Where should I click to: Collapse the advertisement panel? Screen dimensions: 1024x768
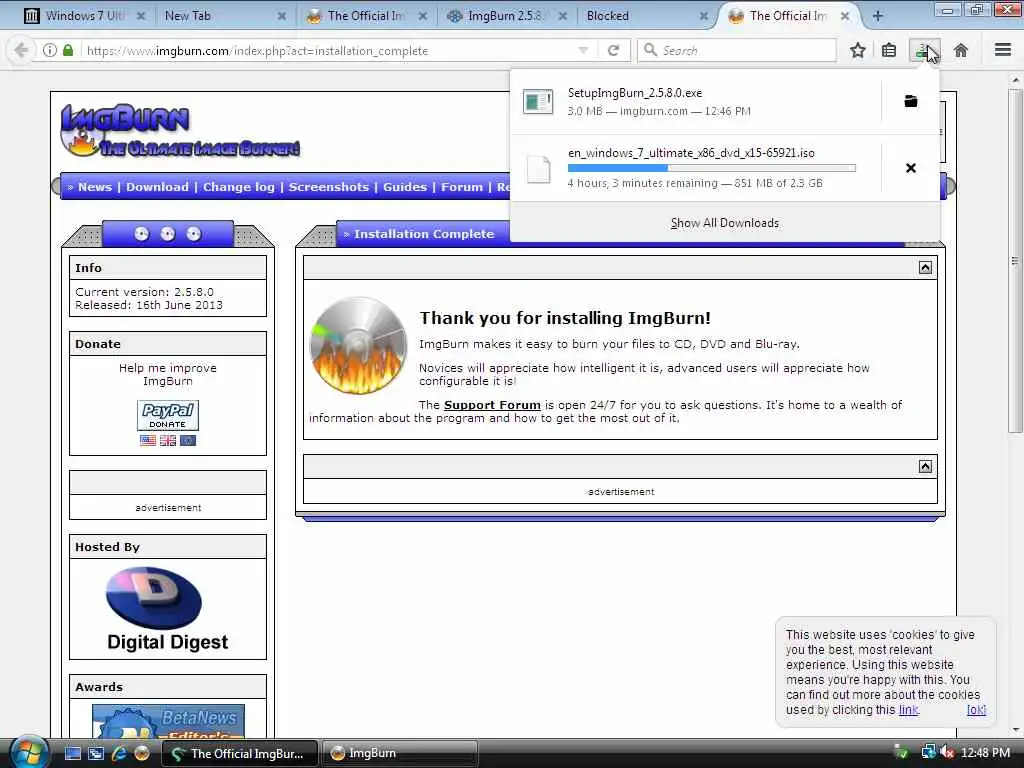[925, 466]
